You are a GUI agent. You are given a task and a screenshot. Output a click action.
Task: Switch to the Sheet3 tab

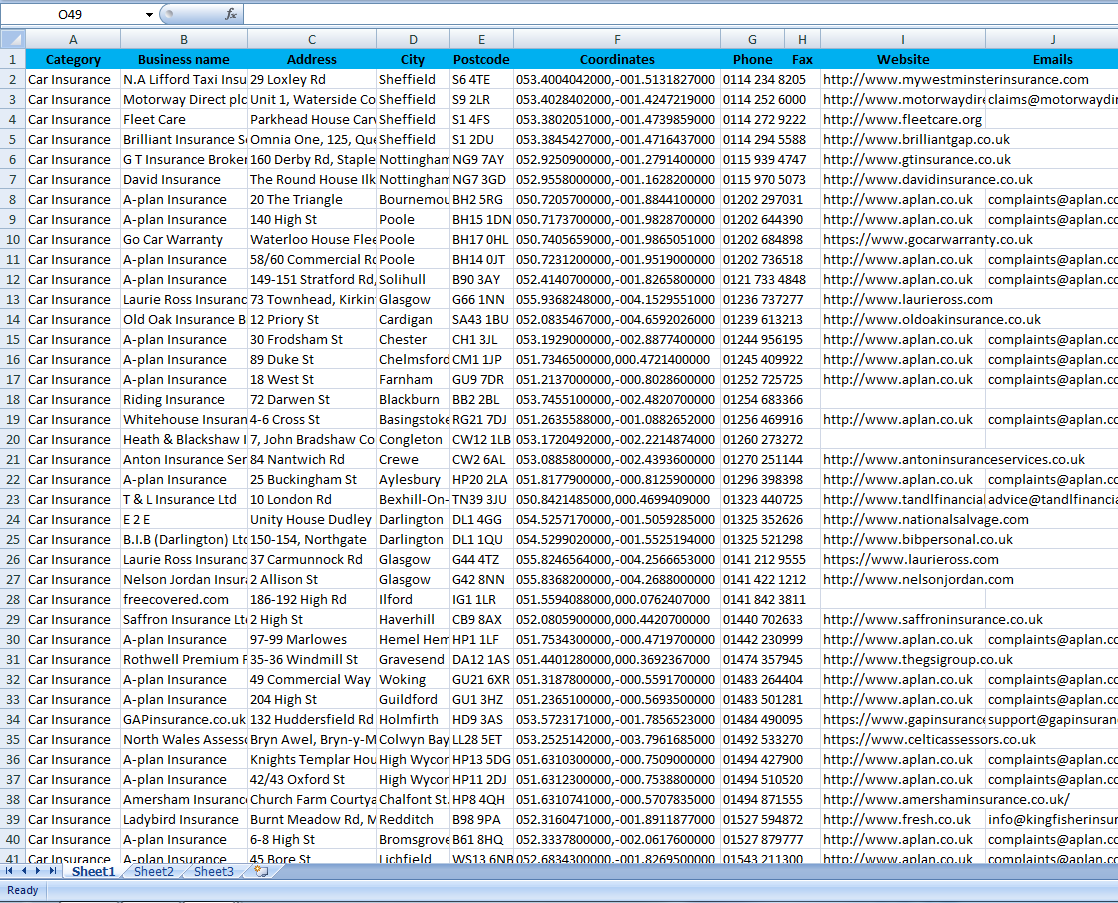pos(213,872)
